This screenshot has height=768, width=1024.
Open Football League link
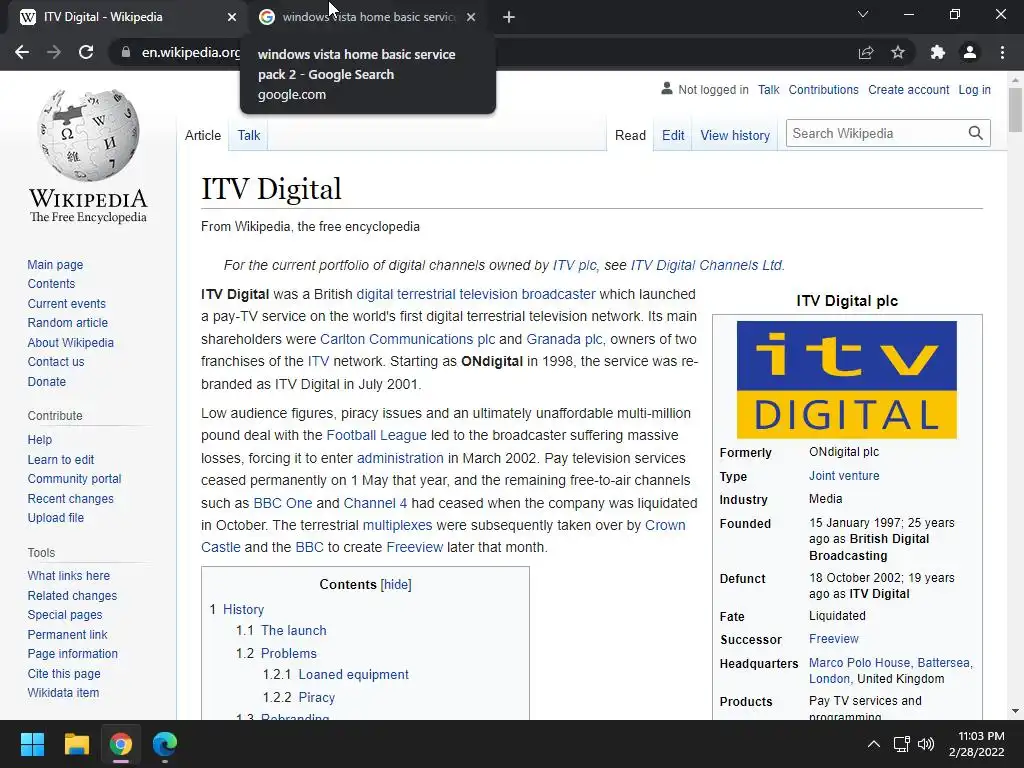pyautogui.click(x=376, y=435)
